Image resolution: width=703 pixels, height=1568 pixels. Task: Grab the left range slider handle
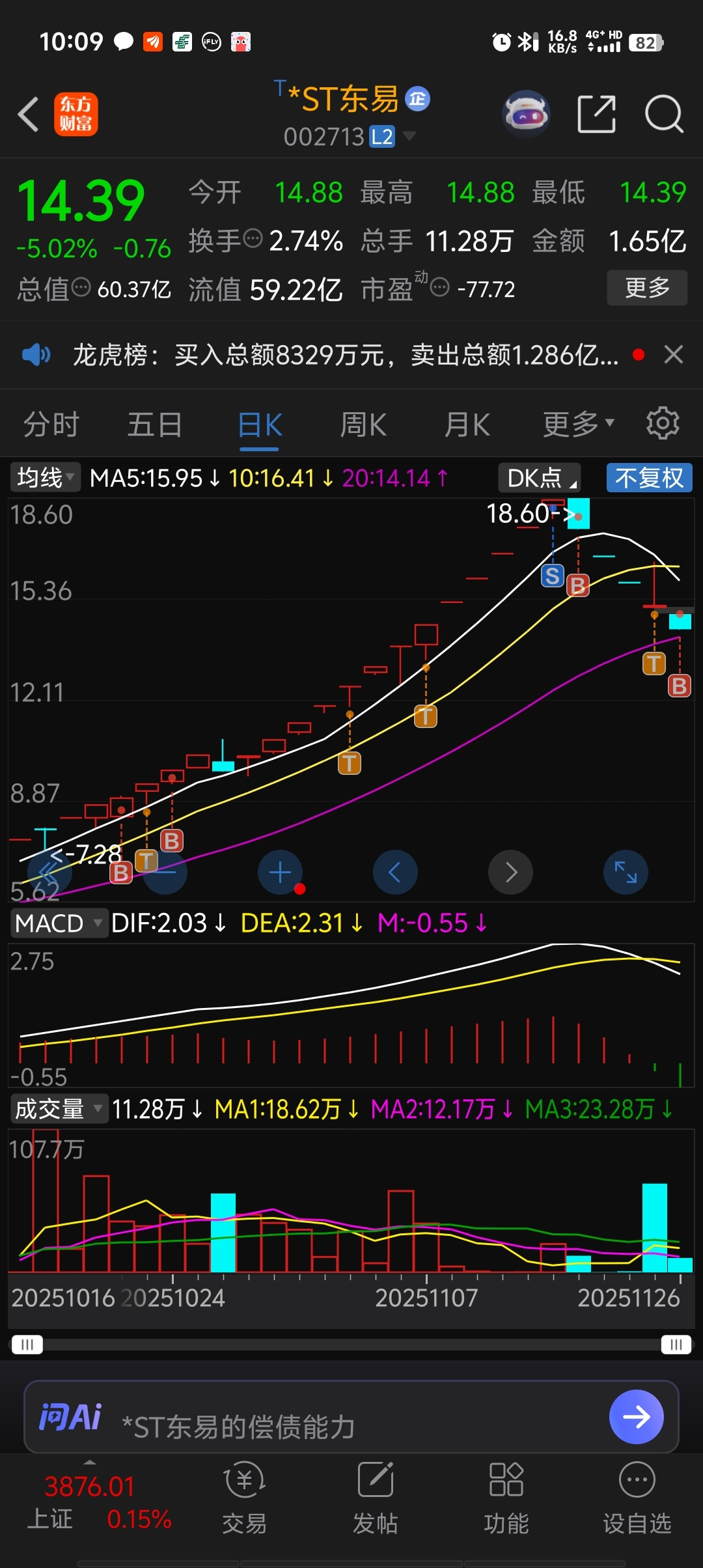coord(27,1345)
